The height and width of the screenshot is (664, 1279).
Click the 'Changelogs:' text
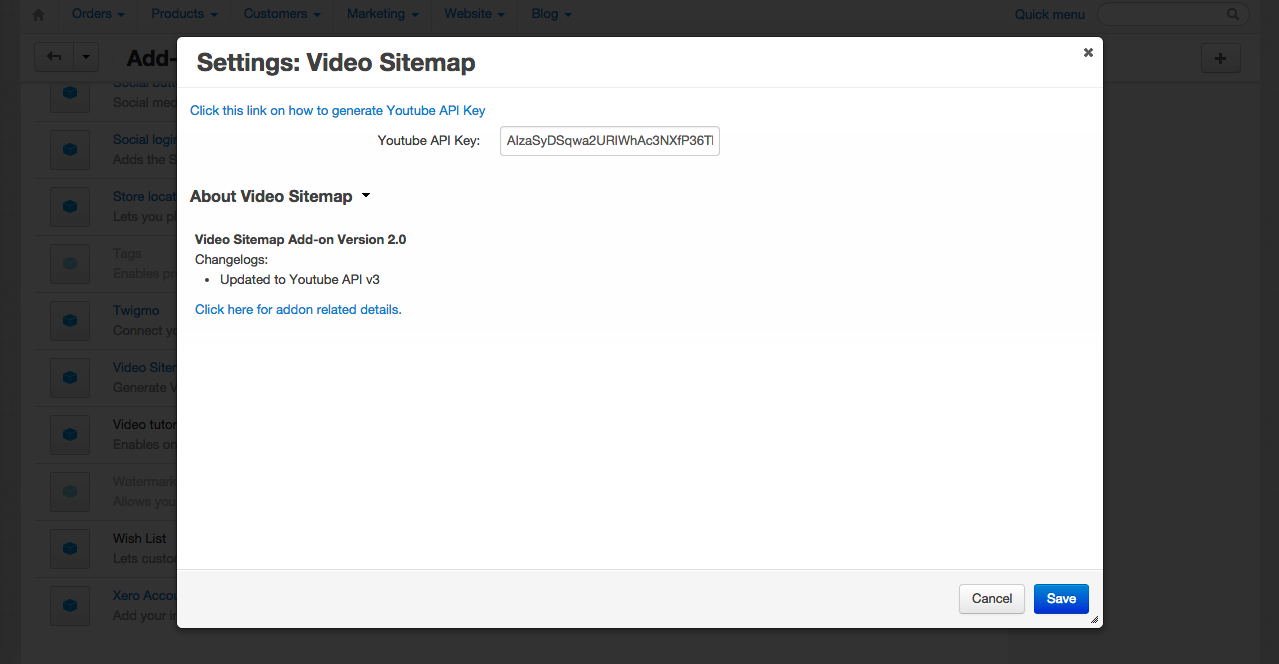[231, 259]
